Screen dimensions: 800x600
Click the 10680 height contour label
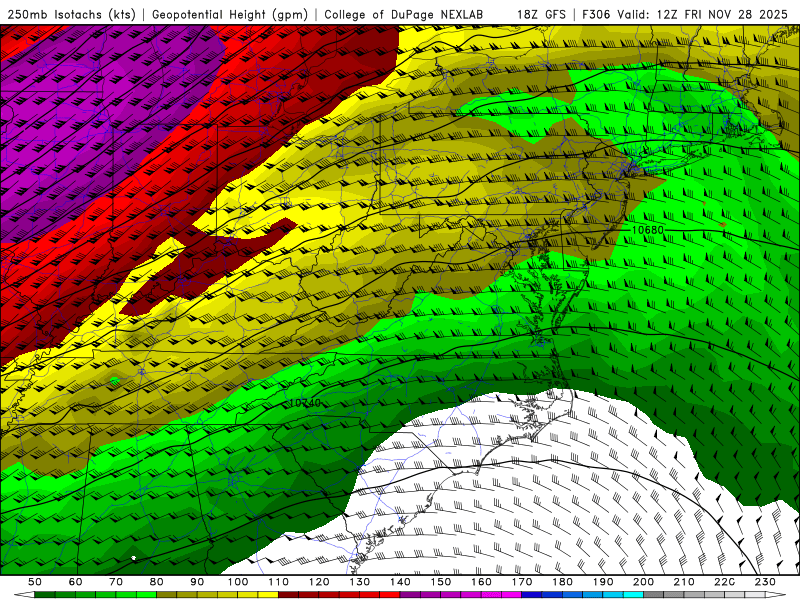(x=647, y=230)
